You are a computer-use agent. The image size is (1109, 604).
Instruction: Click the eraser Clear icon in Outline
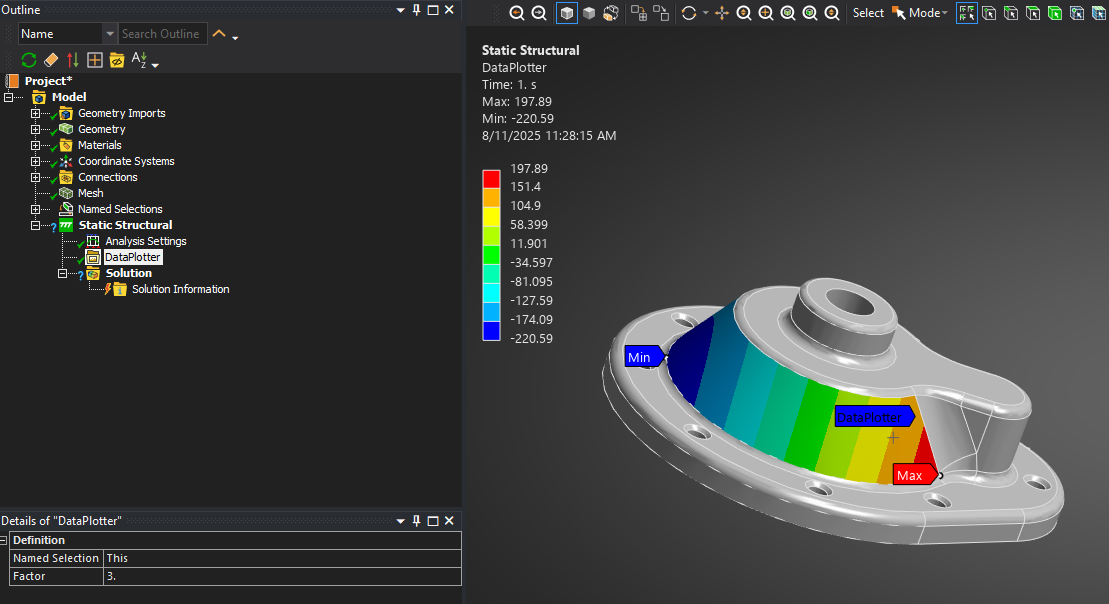[x=51, y=61]
